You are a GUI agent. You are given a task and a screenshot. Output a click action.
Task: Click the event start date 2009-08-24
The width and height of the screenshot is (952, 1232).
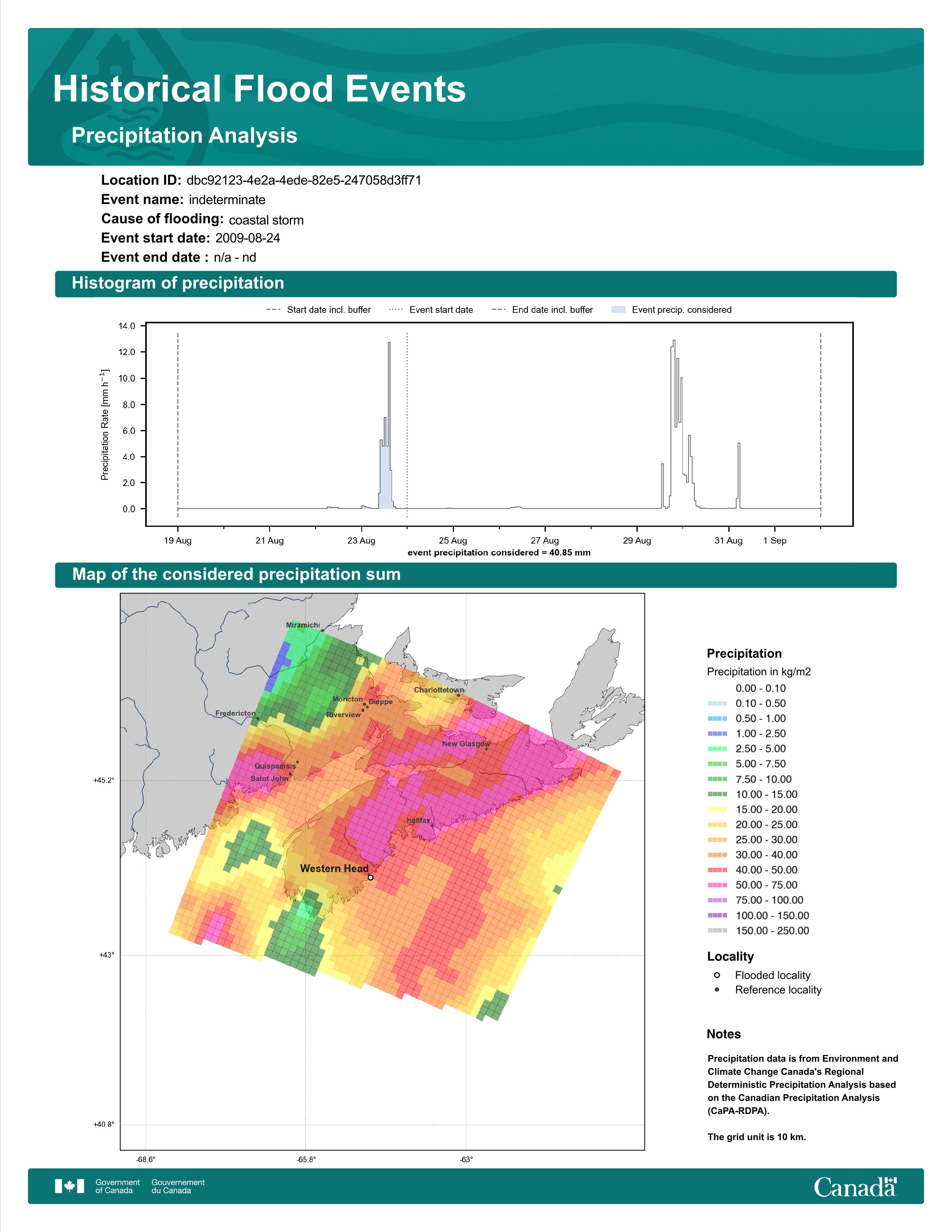[248, 238]
